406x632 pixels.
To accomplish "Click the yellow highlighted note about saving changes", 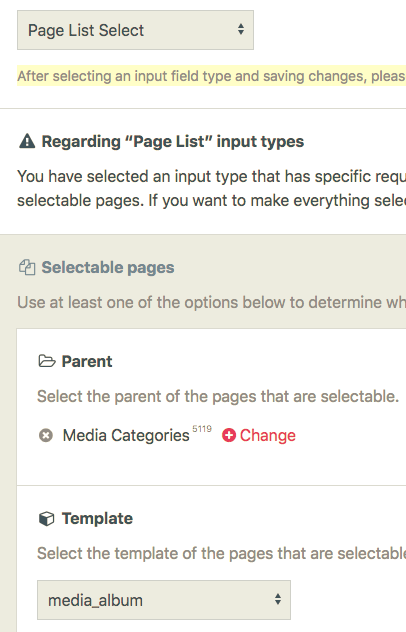I will click(211, 76).
